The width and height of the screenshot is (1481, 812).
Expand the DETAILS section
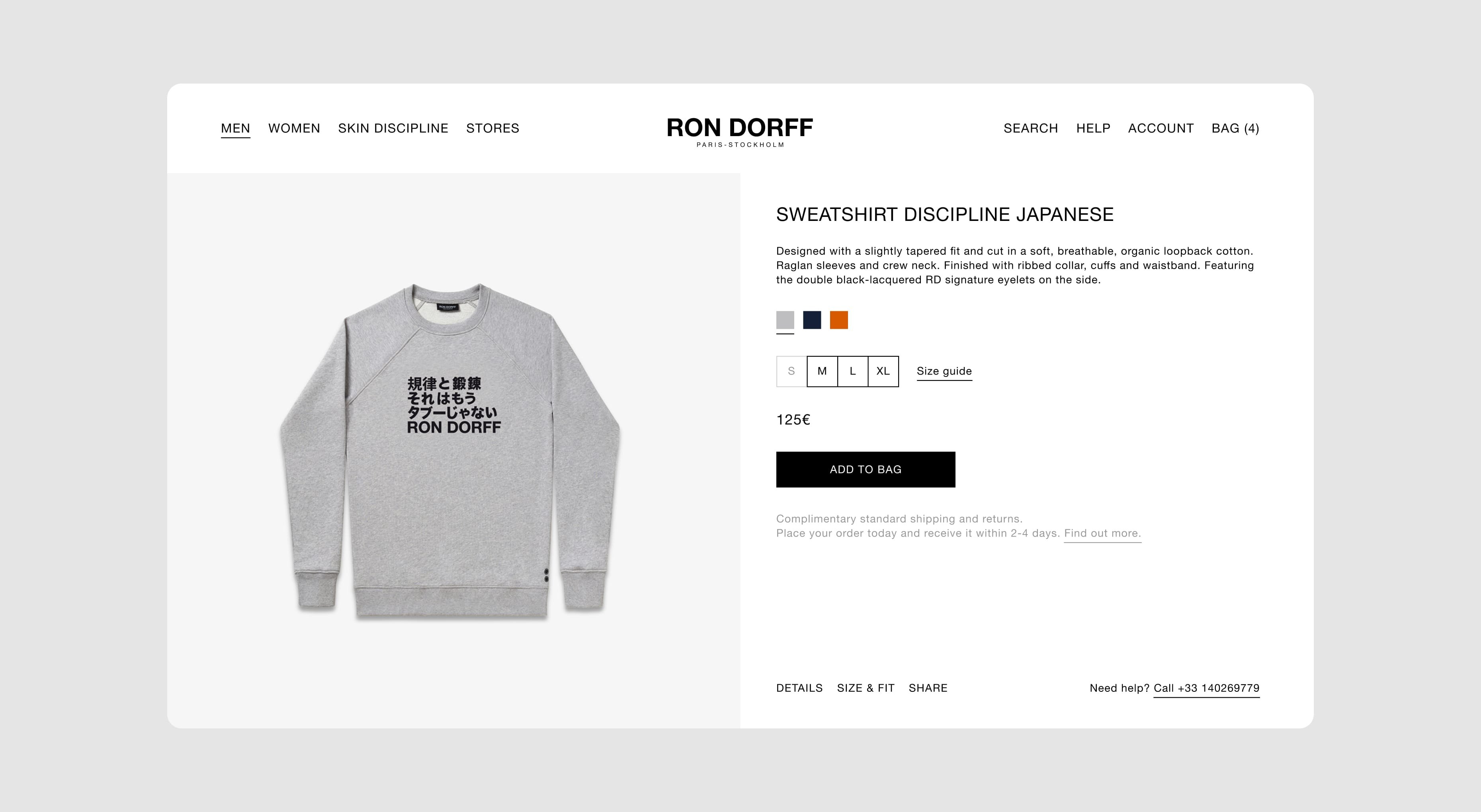click(799, 688)
